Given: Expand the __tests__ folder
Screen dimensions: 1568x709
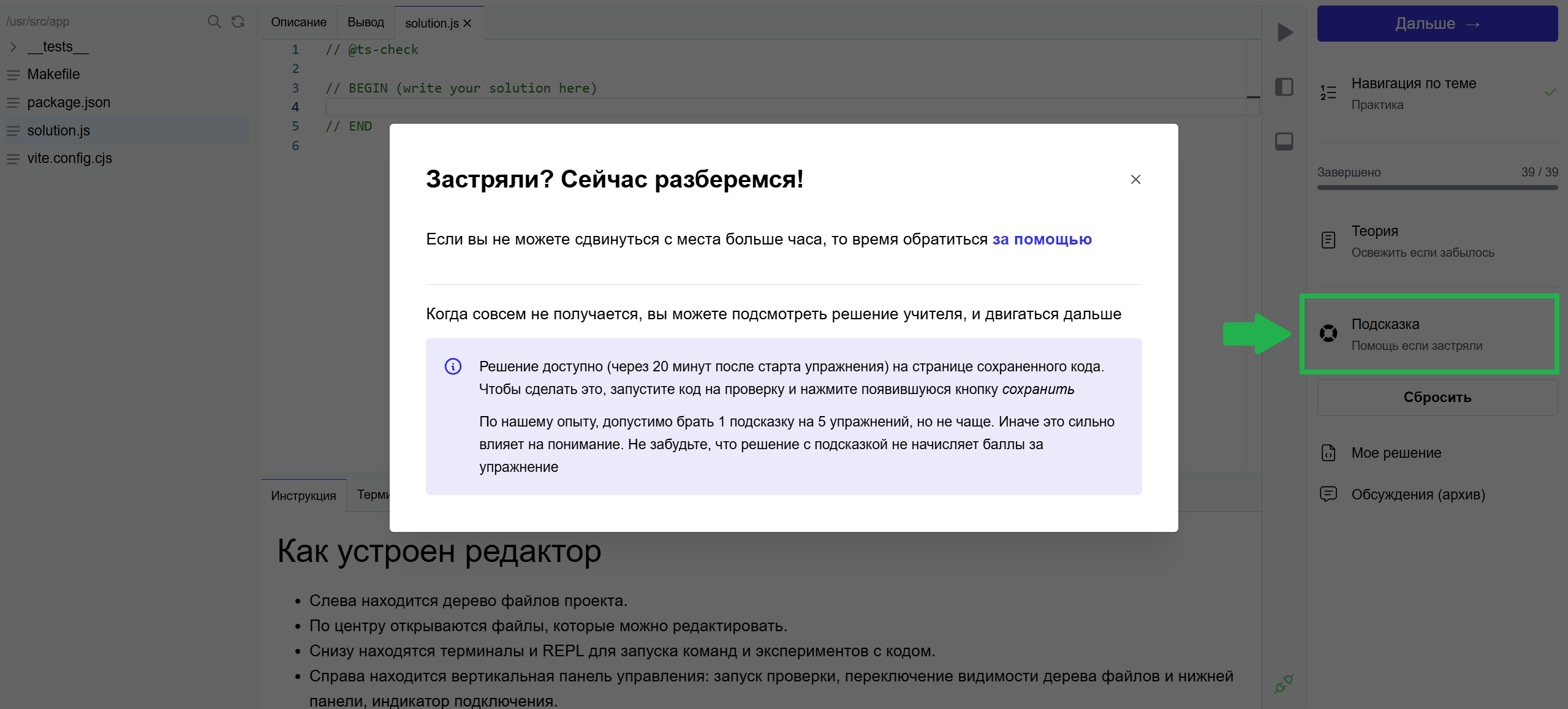Looking at the screenshot, I should point(13,47).
